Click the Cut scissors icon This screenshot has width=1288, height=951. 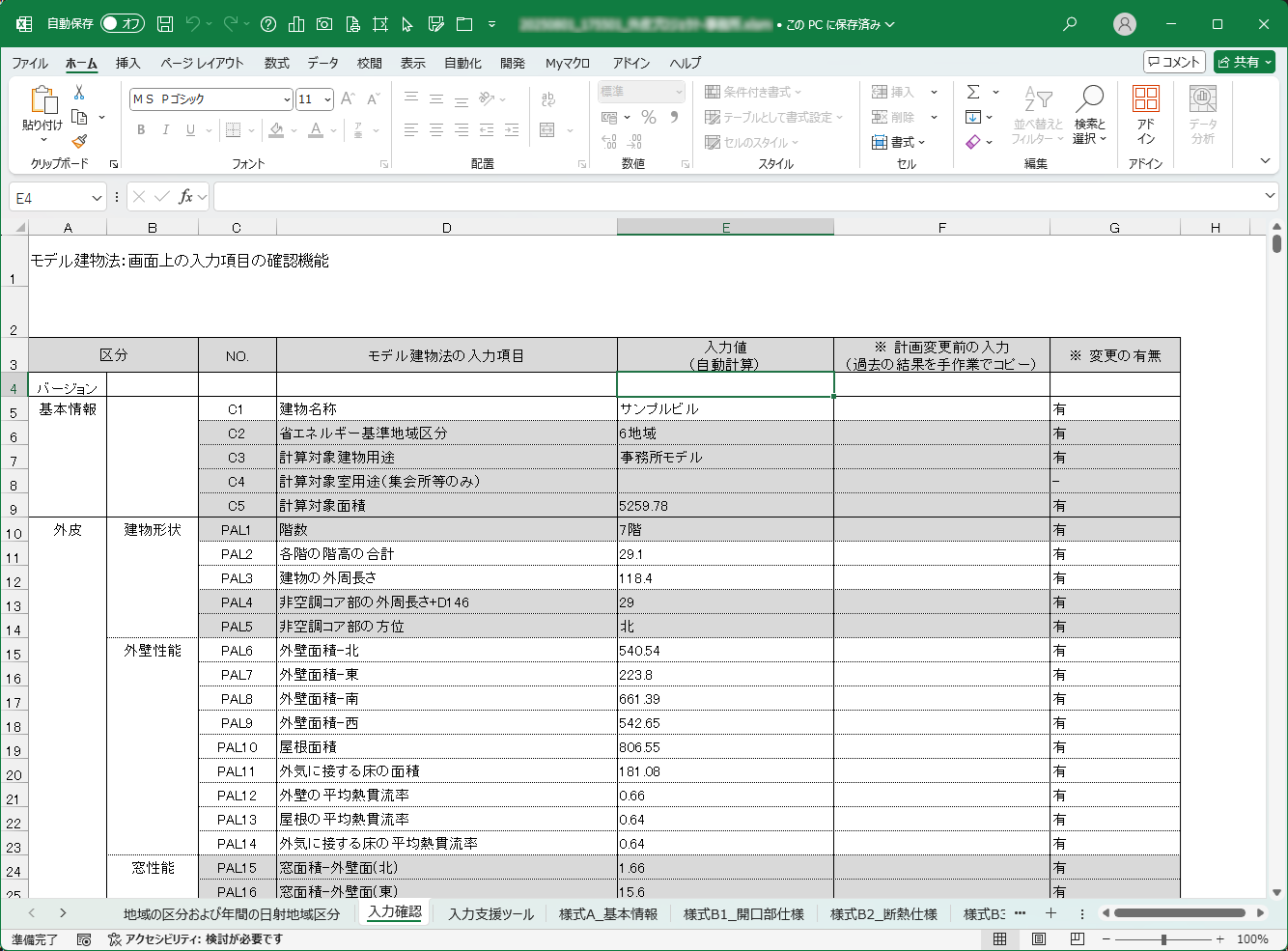click(79, 93)
